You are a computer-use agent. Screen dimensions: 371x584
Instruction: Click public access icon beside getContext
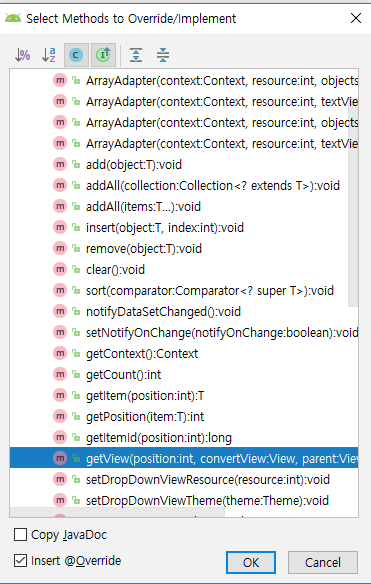click(76, 353)
